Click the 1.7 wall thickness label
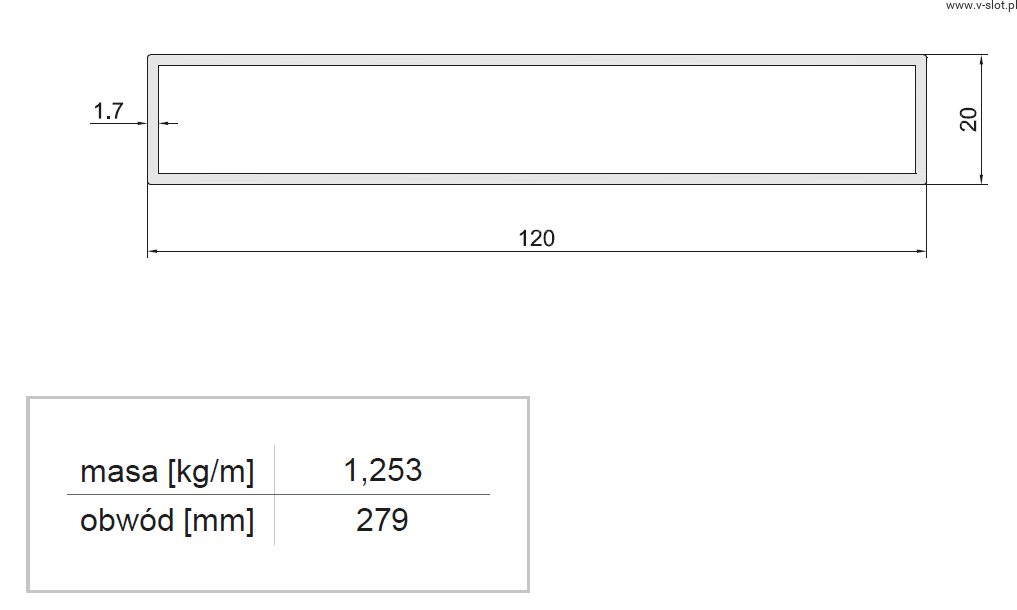 coord(107,111)
